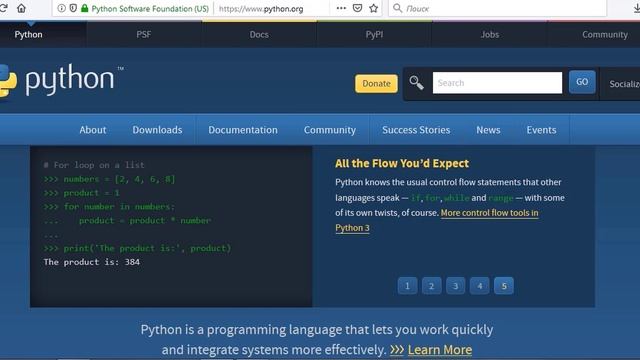Viewport: 640px width, 360px height.
Task: Open the News navigation menu
Action: pyautogui.click(x=488, y=130)
